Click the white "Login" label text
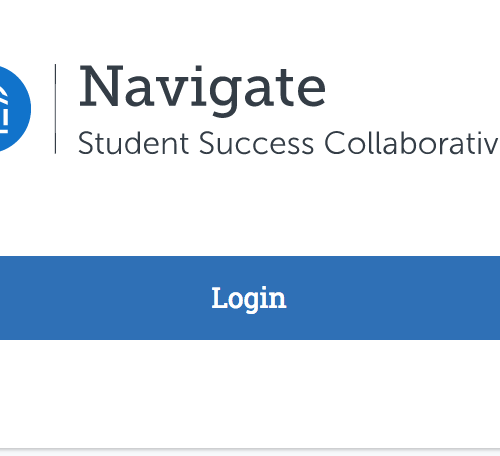Image resolution: width=500 pixels, height=456 pixels. [x=249, y=298]
